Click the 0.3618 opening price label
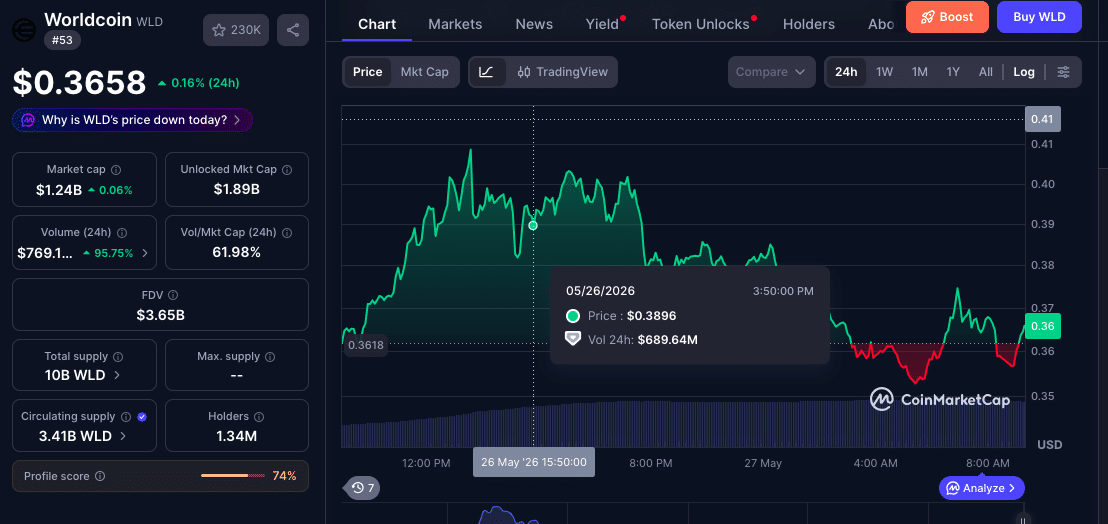 click(x=365, y=345)
